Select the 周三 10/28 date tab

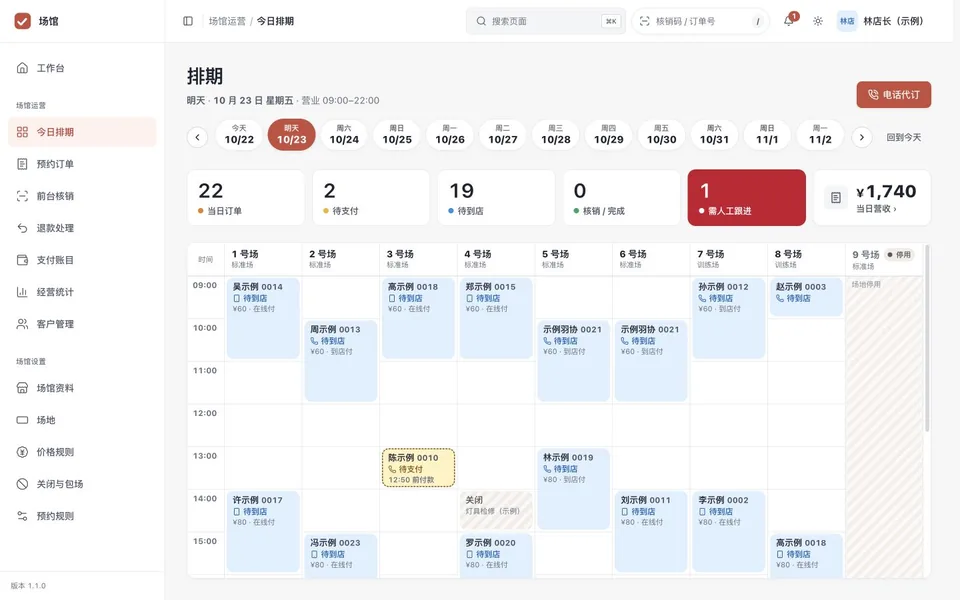556,135
